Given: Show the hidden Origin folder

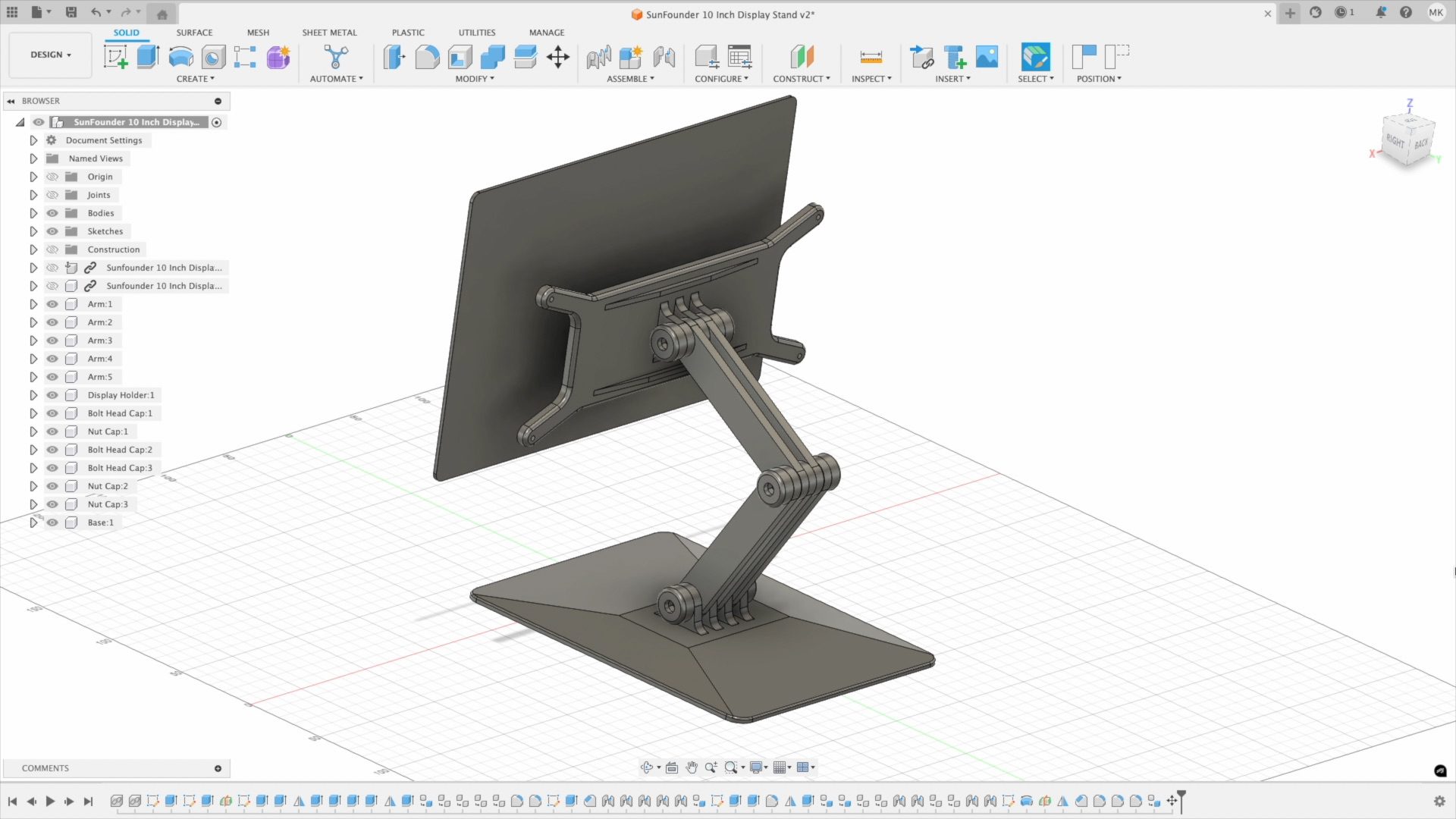Looking at the screenshot, I should tap(52, 177).
